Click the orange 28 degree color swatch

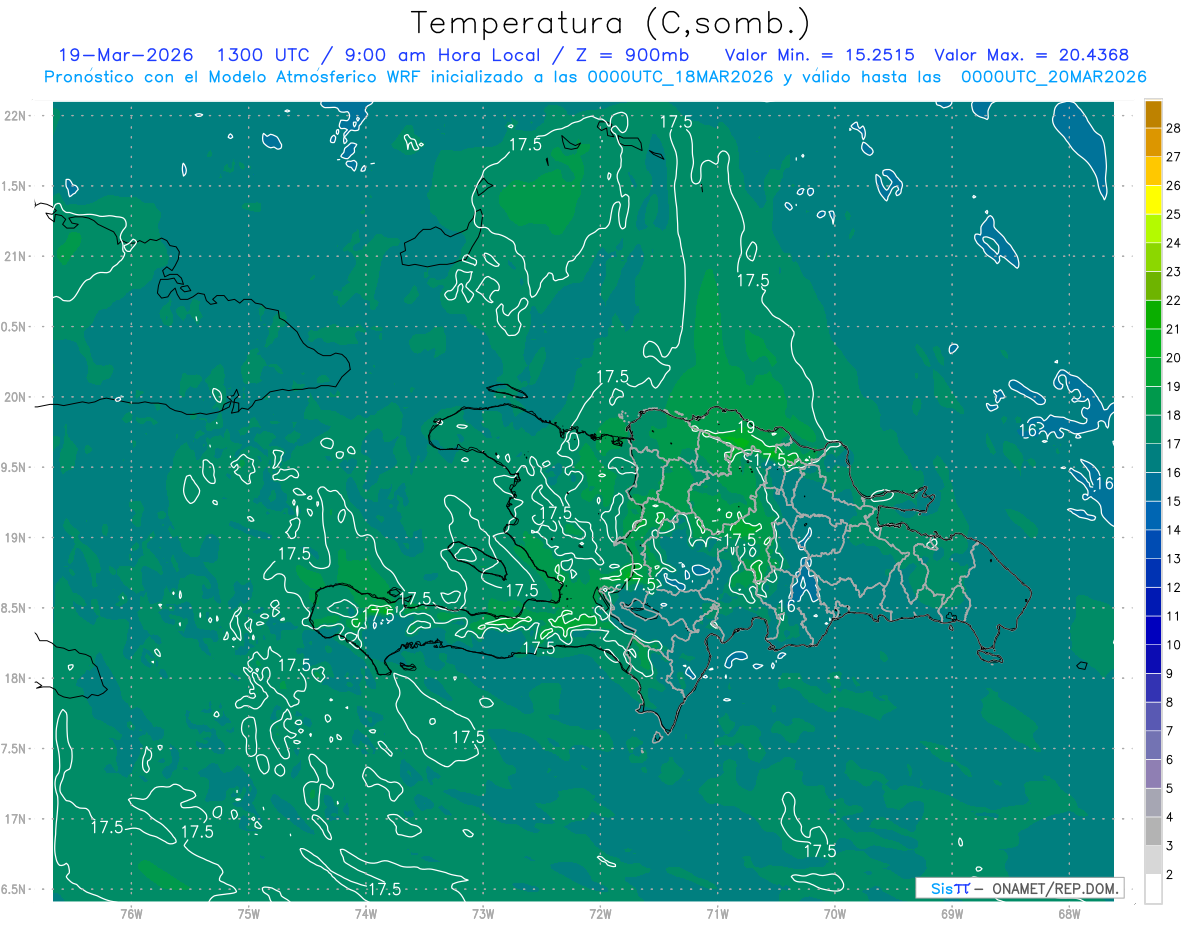point(1153,114)
